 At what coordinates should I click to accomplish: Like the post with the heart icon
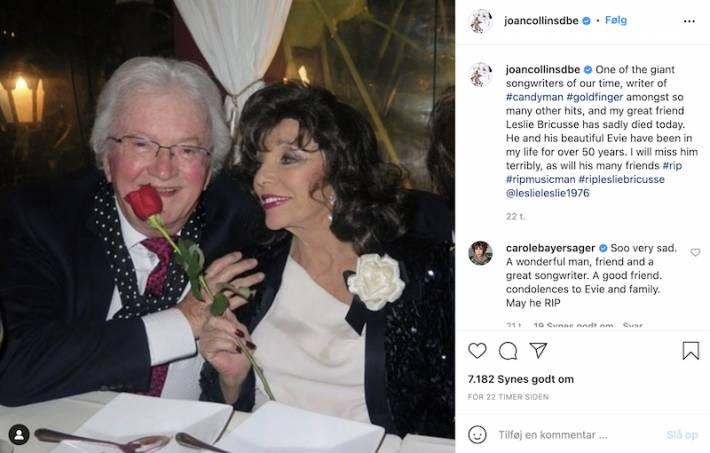tap(477, 351)
